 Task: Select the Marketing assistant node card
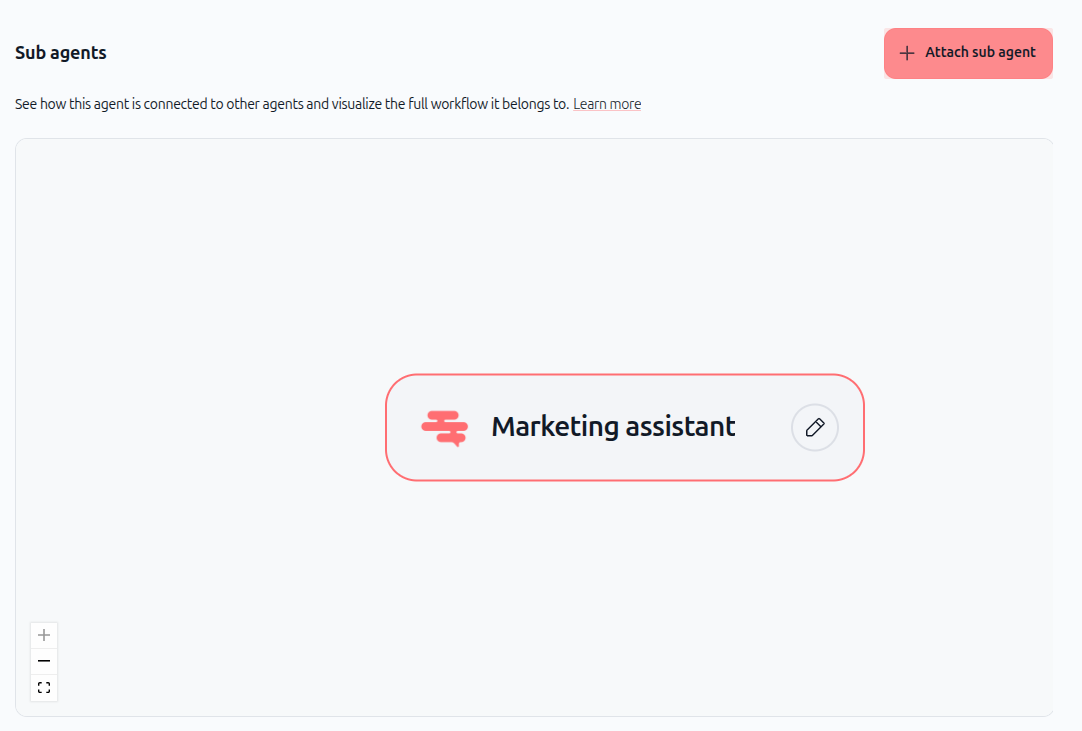[x=624, y=427]
